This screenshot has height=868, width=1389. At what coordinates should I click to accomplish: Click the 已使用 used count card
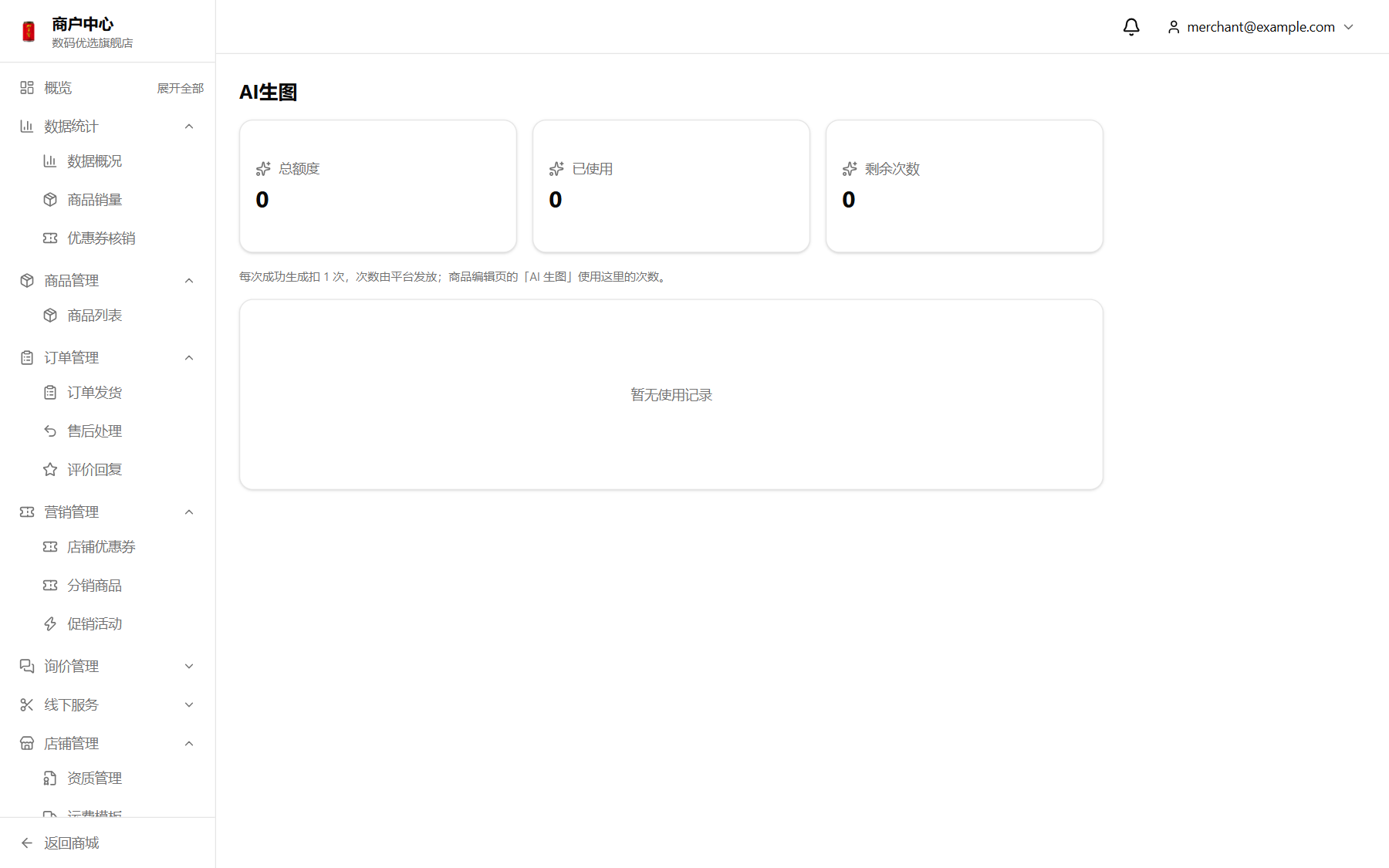tap(671, 186)
